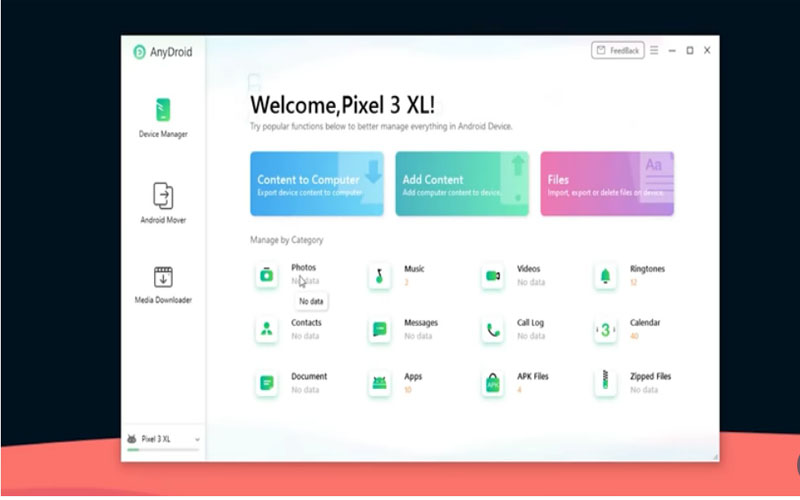Open the Media Downloader sidebar icon
Image resolution: width=800 pixels, height=500 pixels.
click(163, 277)
